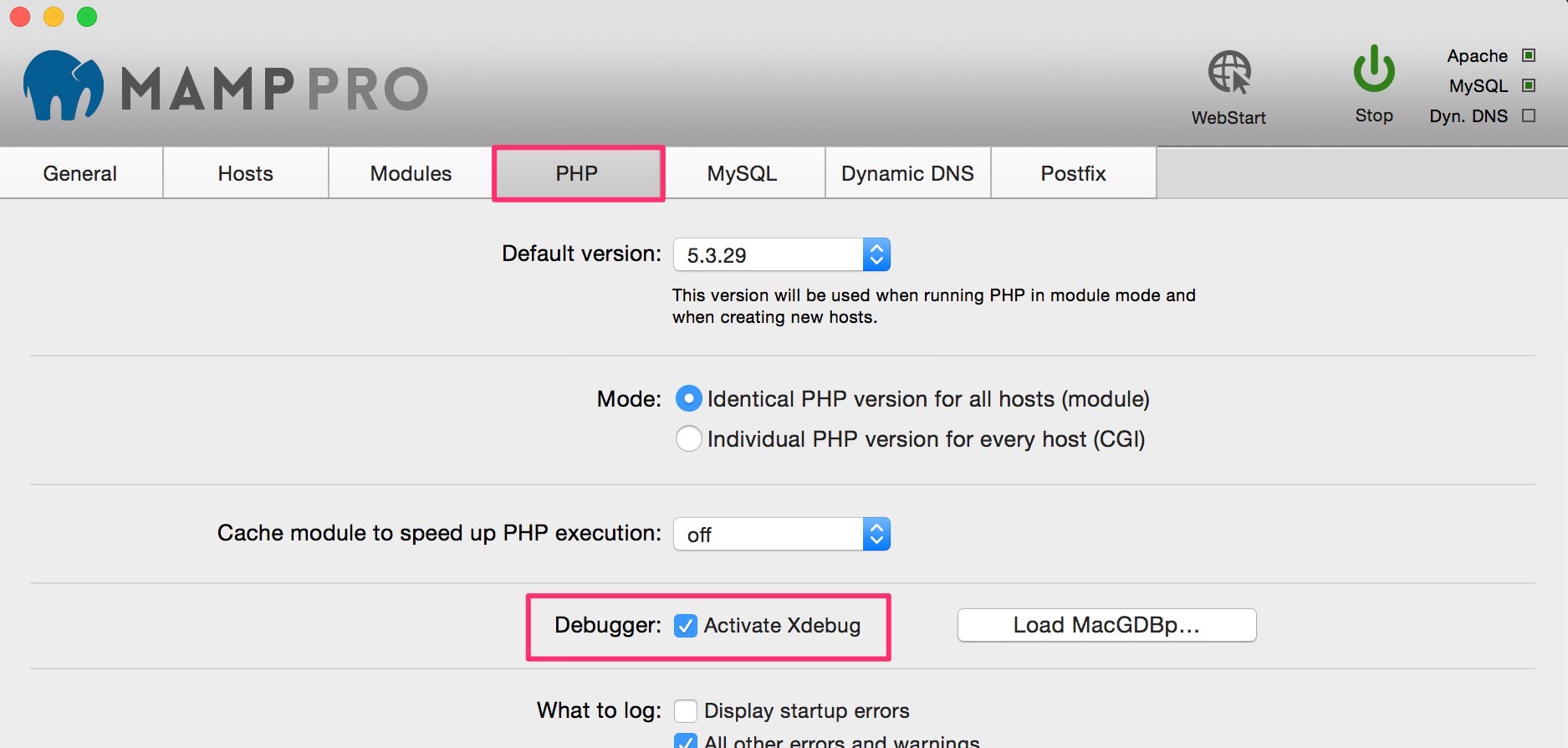
Task: Open WebStart globe icon
Action: click(1229, 72)
